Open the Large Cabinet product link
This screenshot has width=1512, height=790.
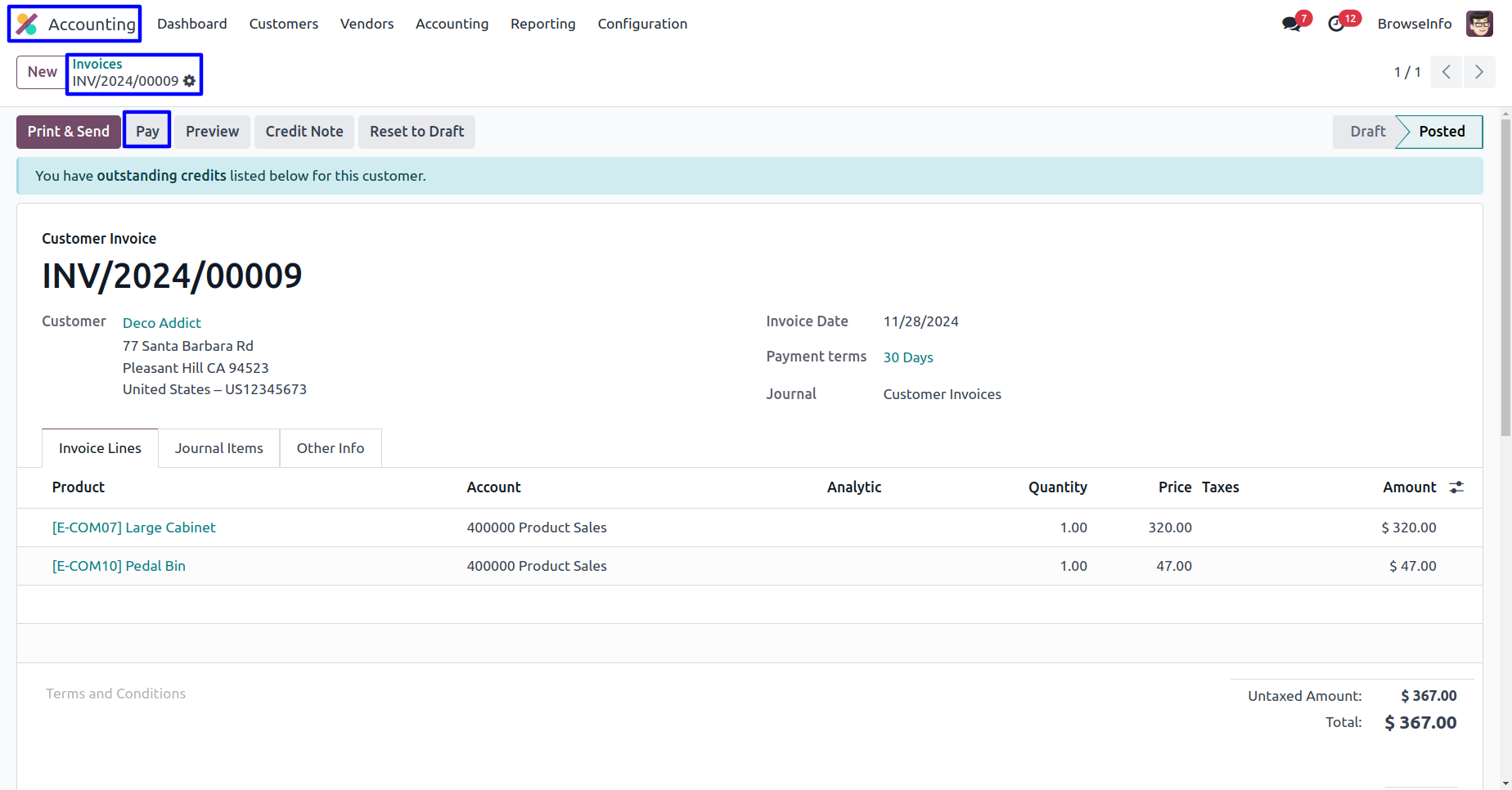coord(134,527)
